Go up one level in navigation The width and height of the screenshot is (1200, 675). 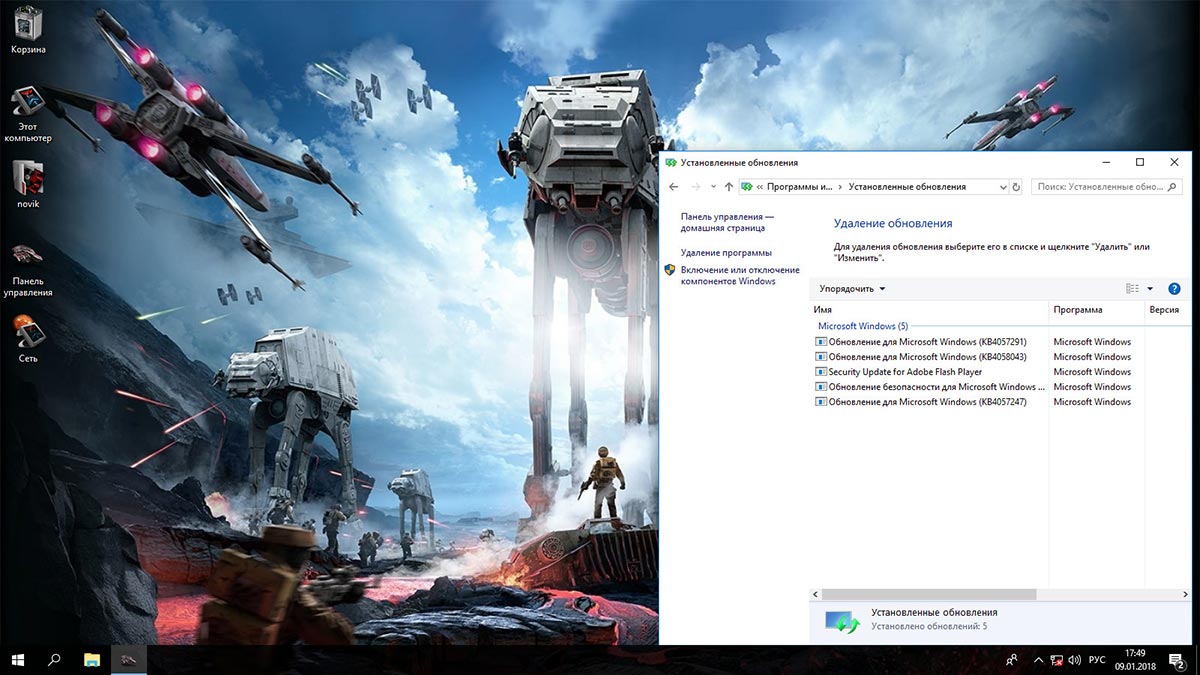(x=728, y=187)
